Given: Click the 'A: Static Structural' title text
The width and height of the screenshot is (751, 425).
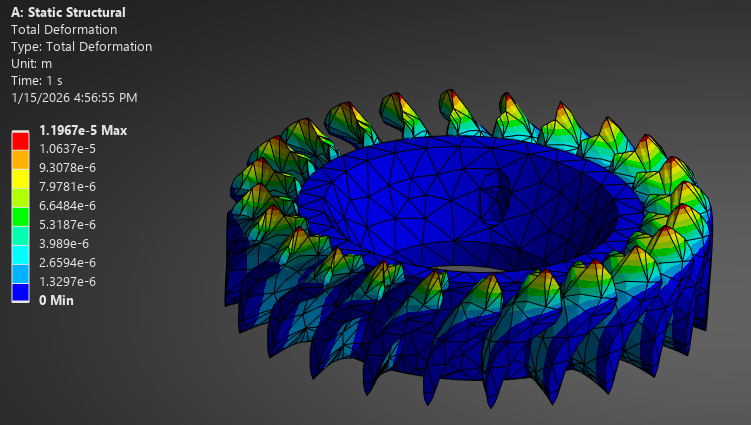Looking at the screenshot, I should pos(68,12).
